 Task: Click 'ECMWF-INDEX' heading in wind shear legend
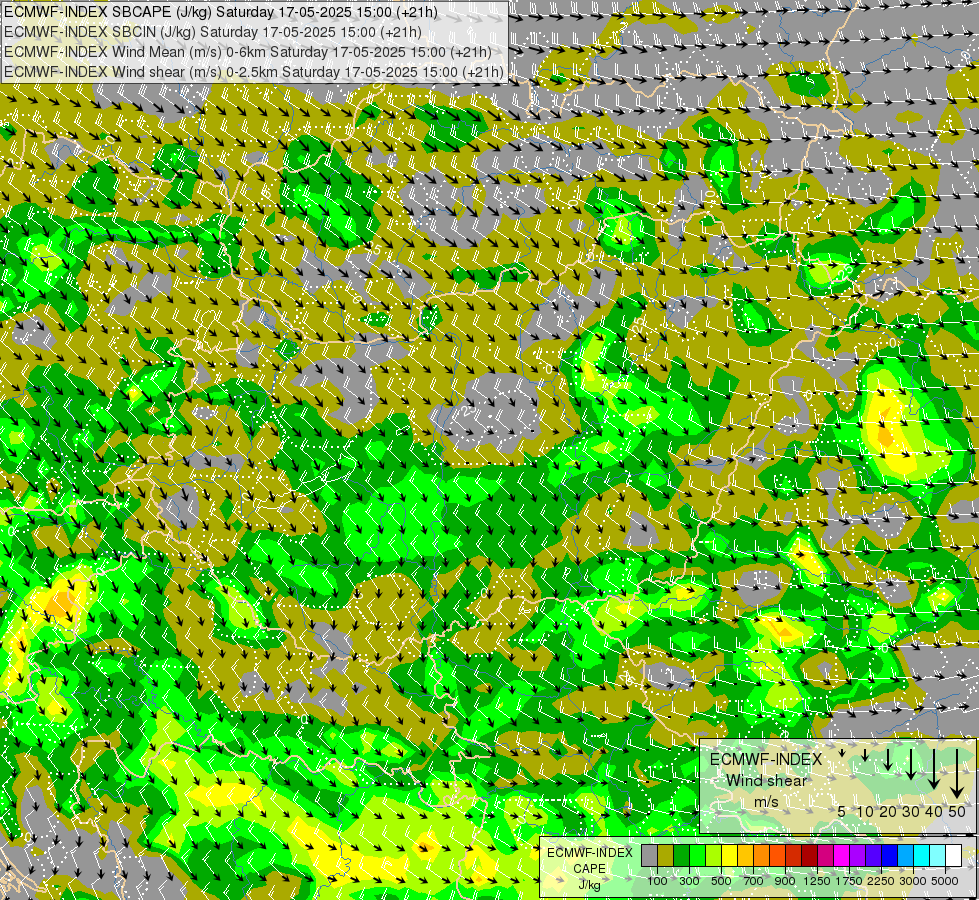[766, 759]
